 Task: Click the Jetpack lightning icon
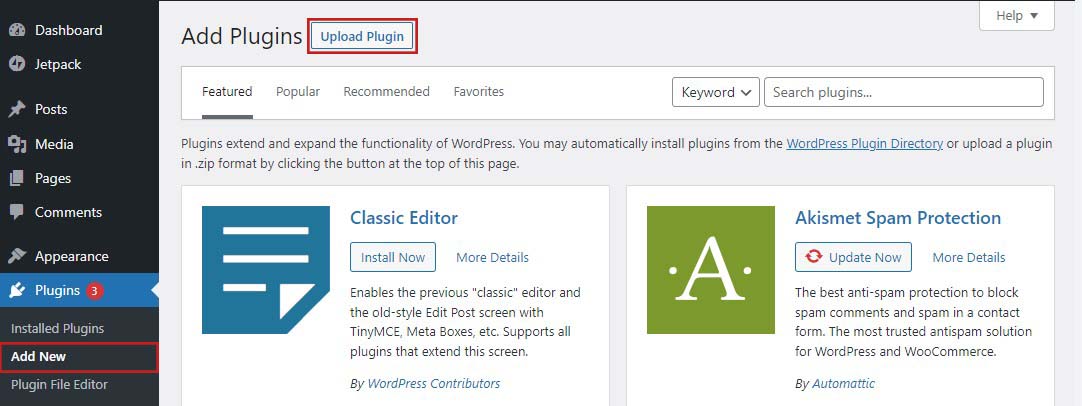pyautogui.click(x=17, y=64)
